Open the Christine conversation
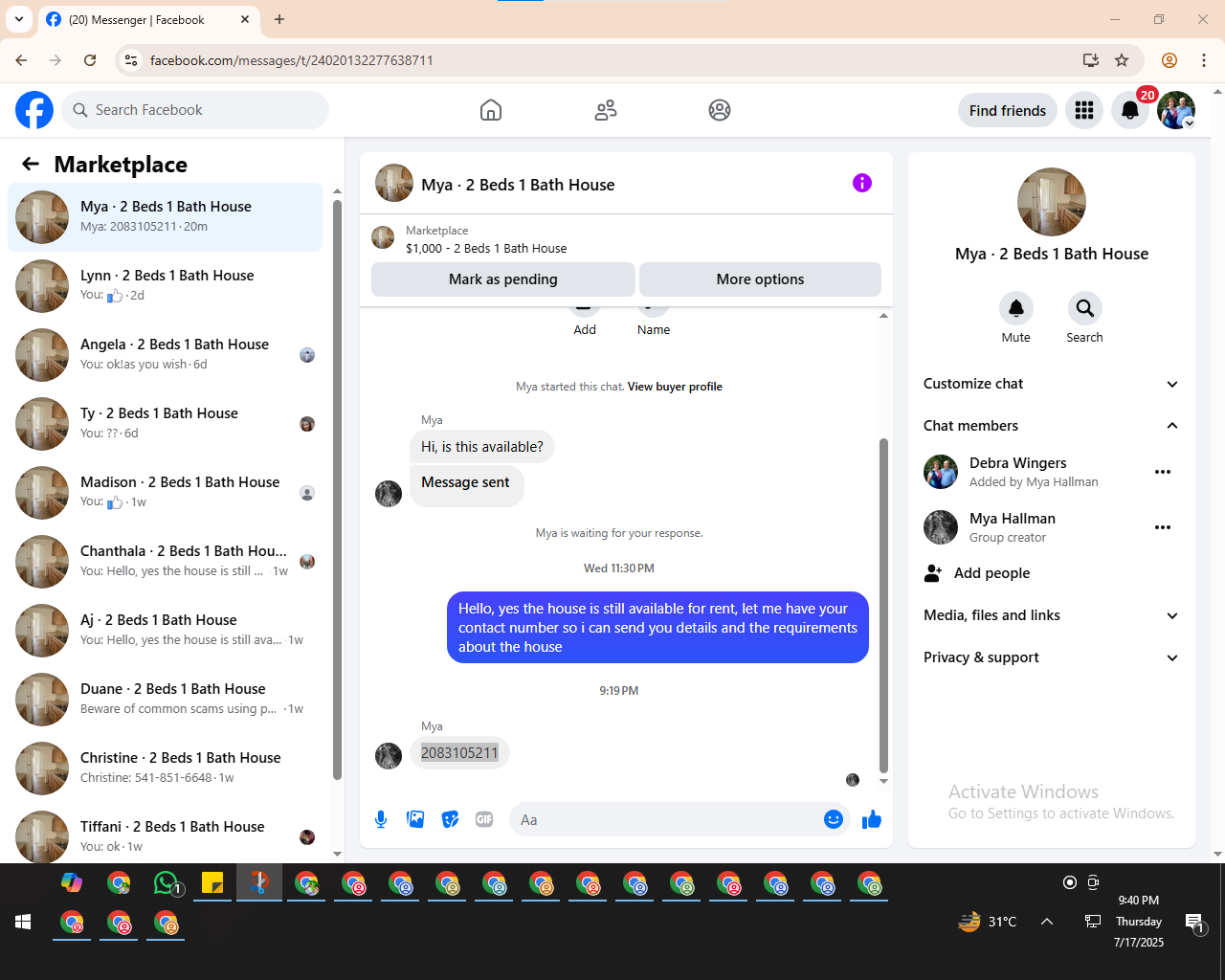Screen dimensions: 1225x980 pos(165,768)
